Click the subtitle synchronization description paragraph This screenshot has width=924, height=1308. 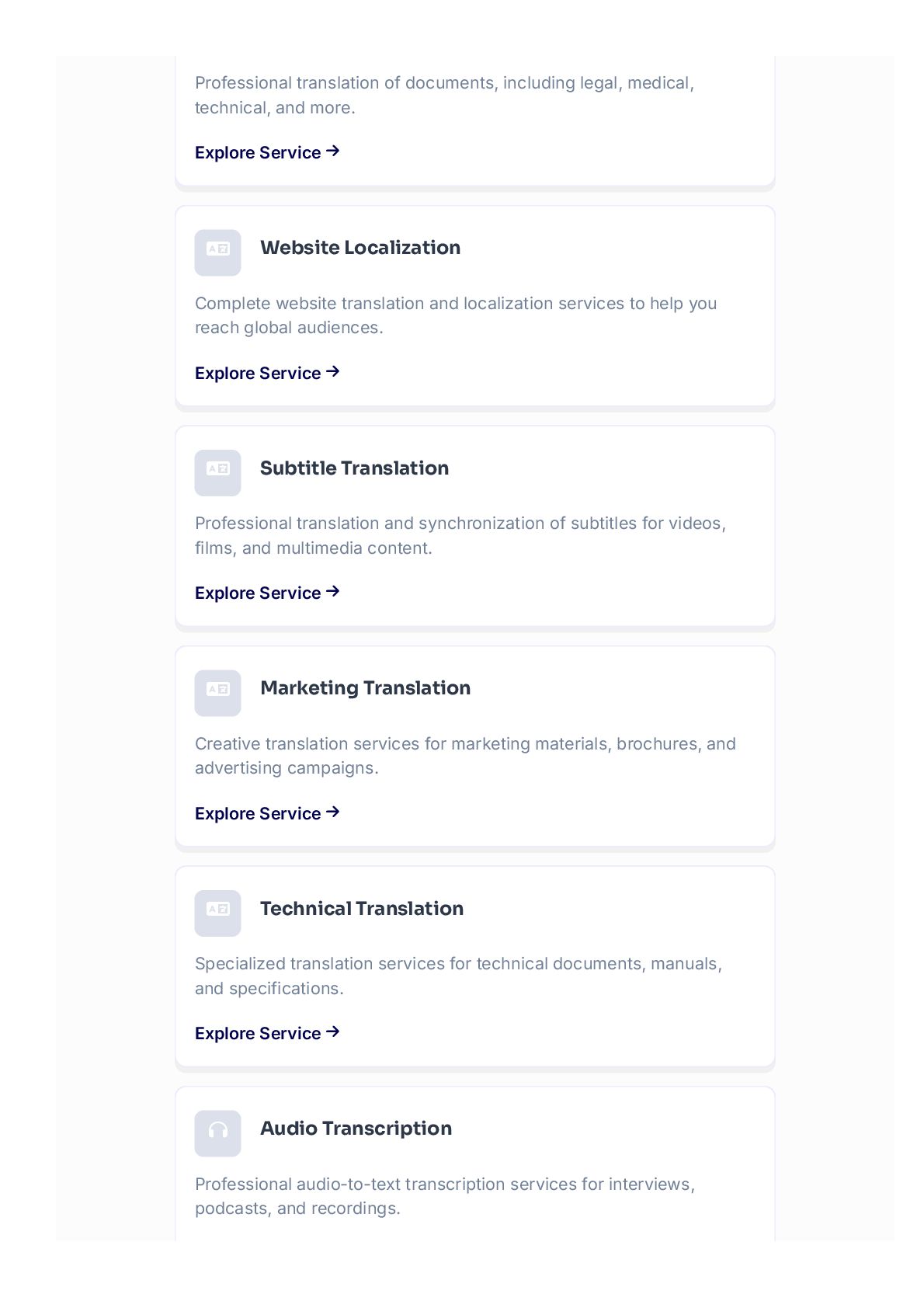(460, 535)
